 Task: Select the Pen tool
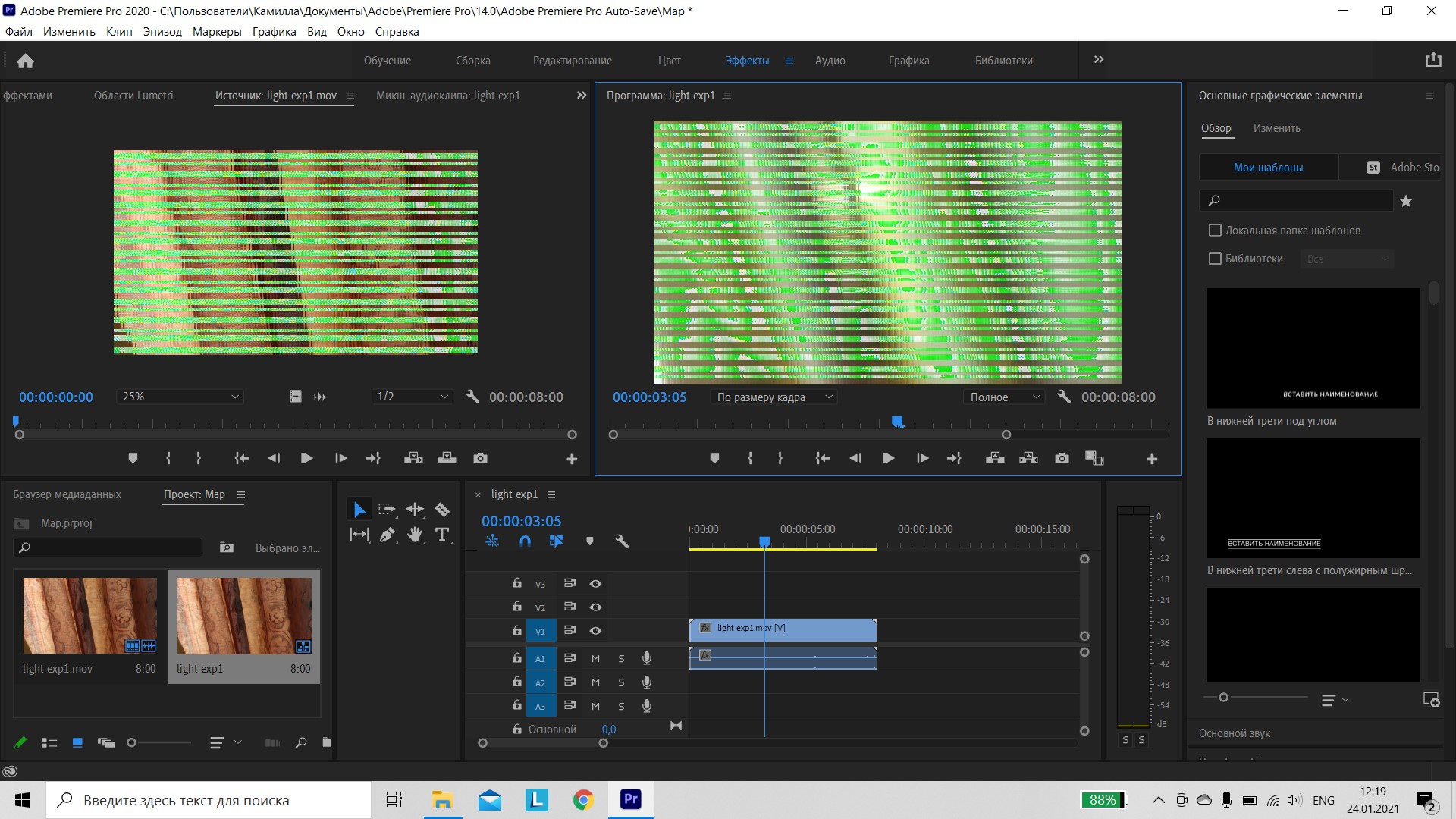(388, 535)
